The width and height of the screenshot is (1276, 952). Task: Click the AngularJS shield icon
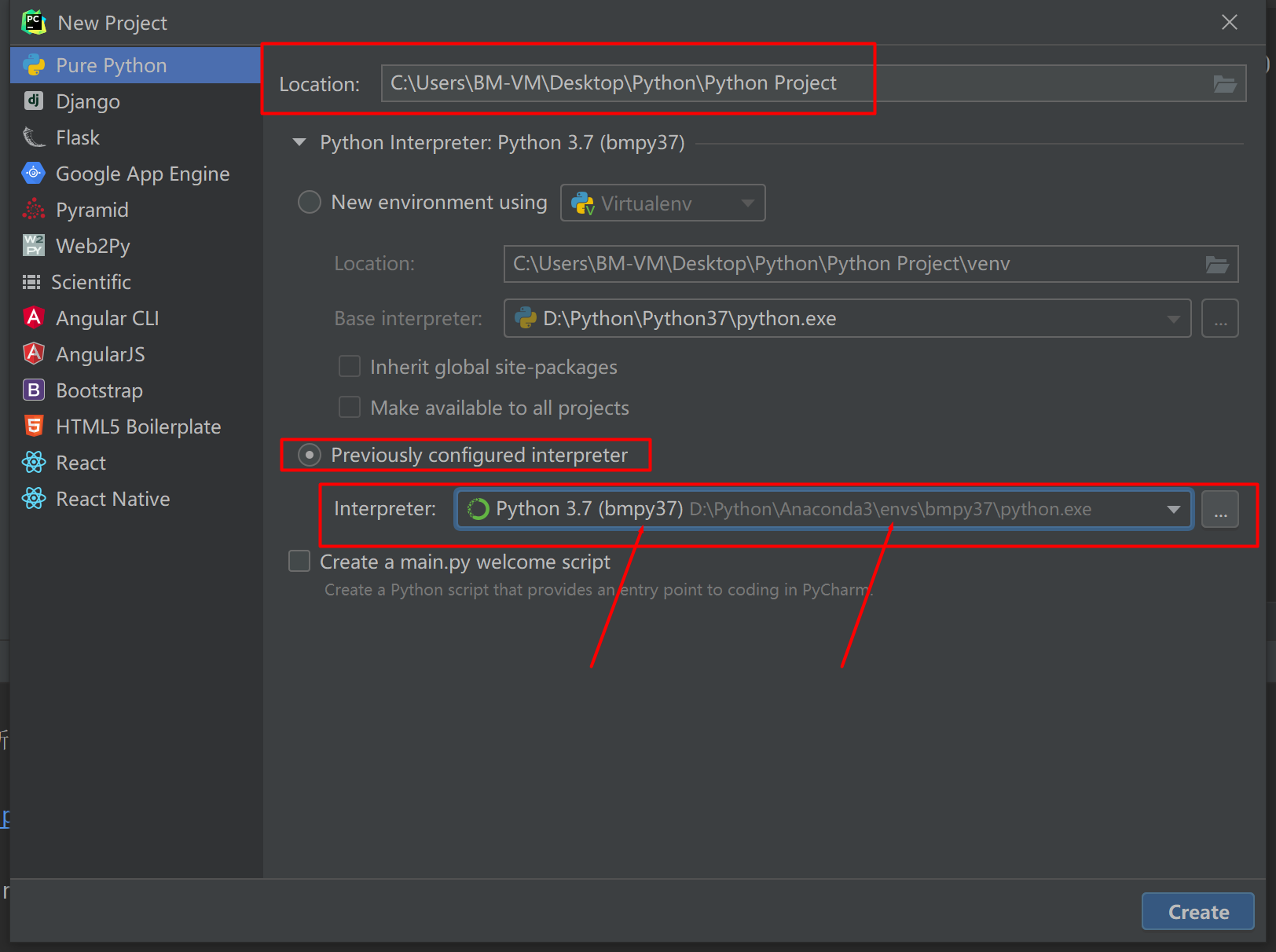pos(34,353)
